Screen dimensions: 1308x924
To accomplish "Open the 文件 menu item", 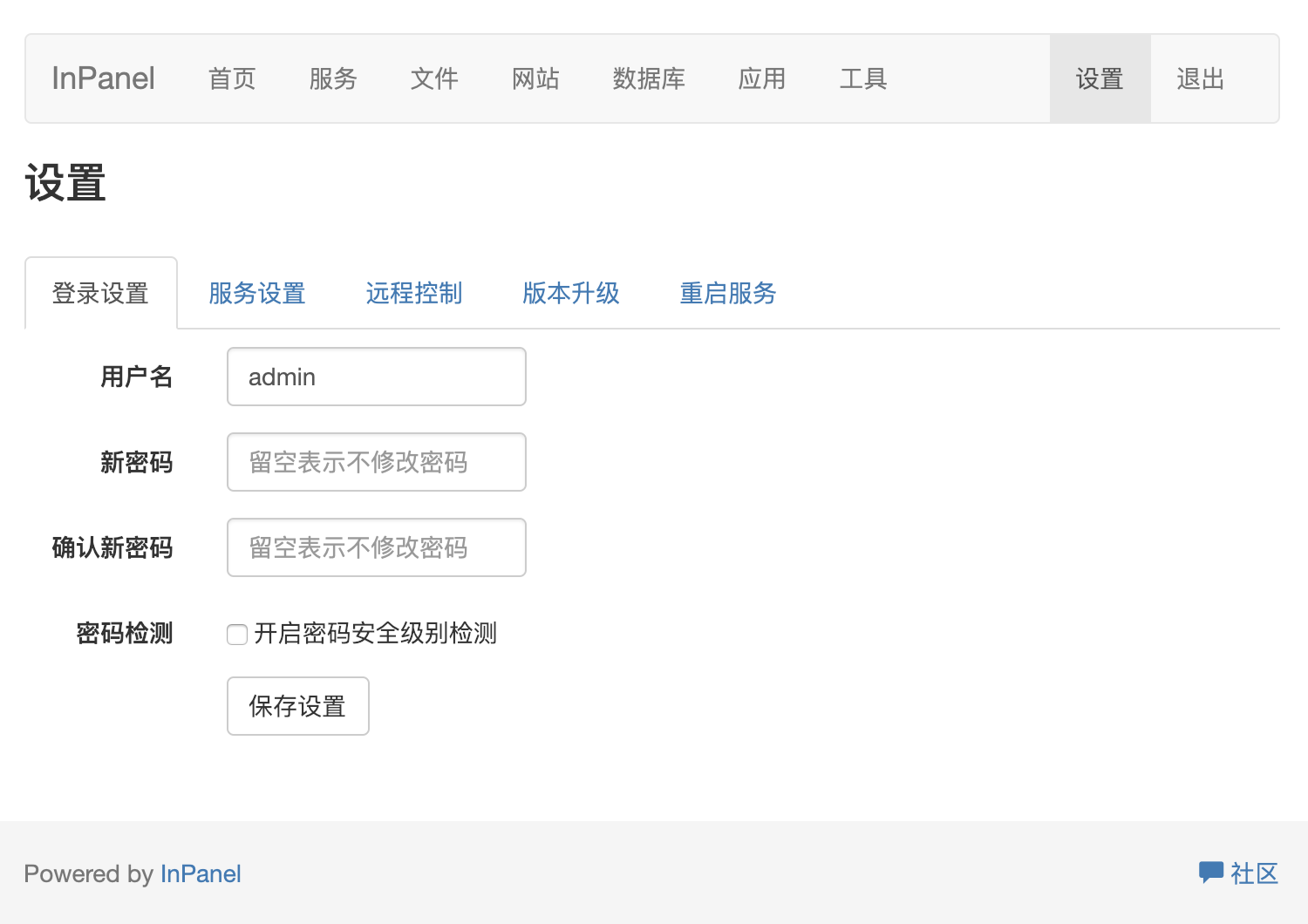I will click(x=434, y=79).
